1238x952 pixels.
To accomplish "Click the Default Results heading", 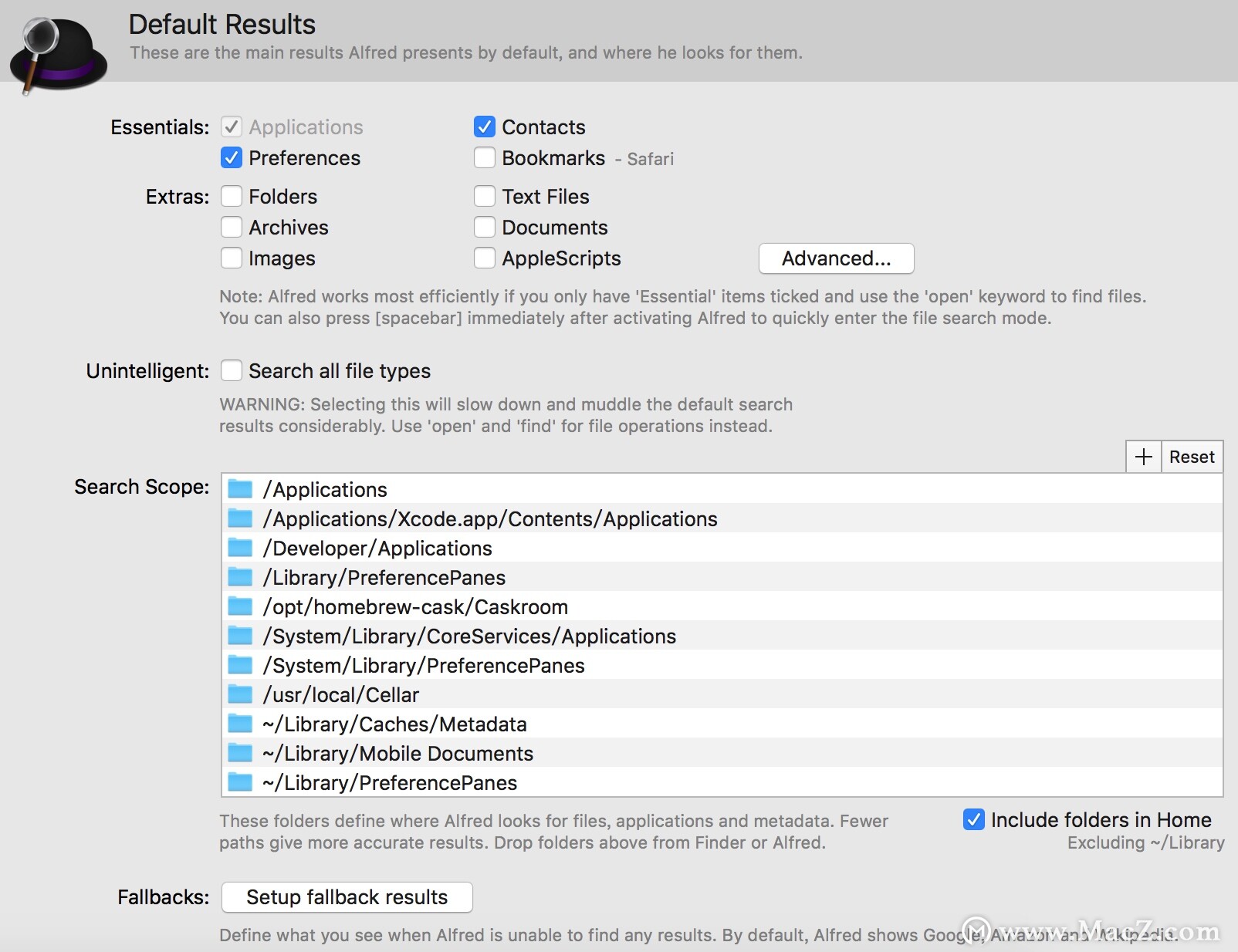I will tap(222, 25).
